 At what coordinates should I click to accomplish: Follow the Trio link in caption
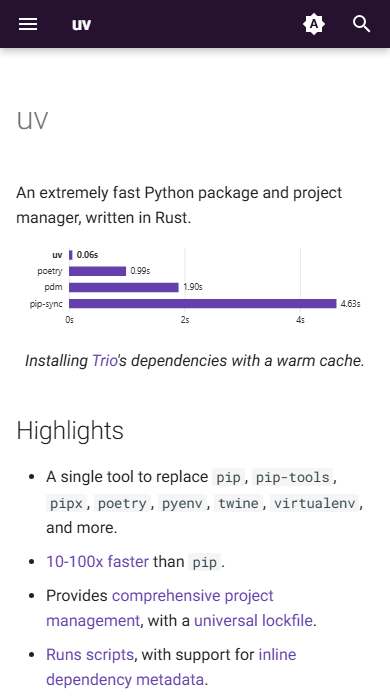coord(105,360)
